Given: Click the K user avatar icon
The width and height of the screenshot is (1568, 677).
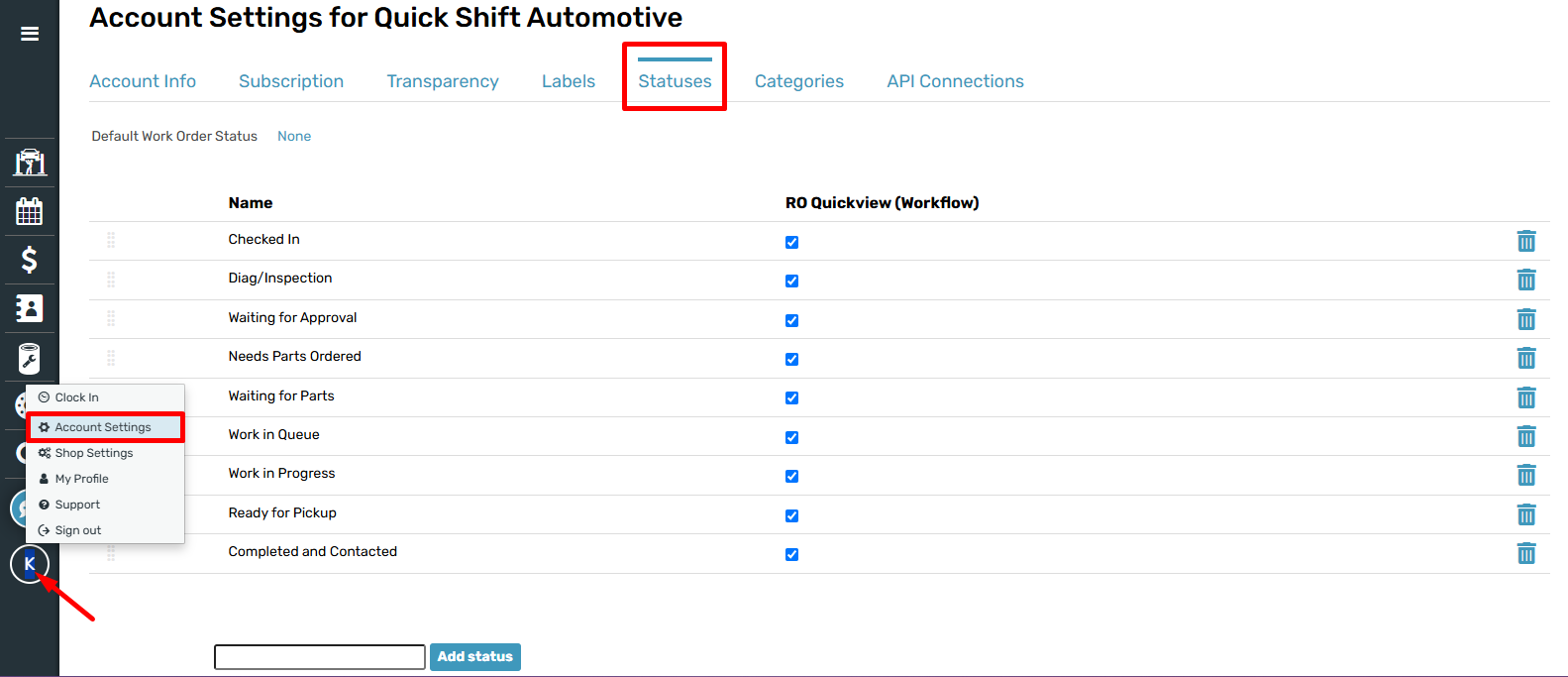Looking at the screenshot, I should (x=30, y=564).
